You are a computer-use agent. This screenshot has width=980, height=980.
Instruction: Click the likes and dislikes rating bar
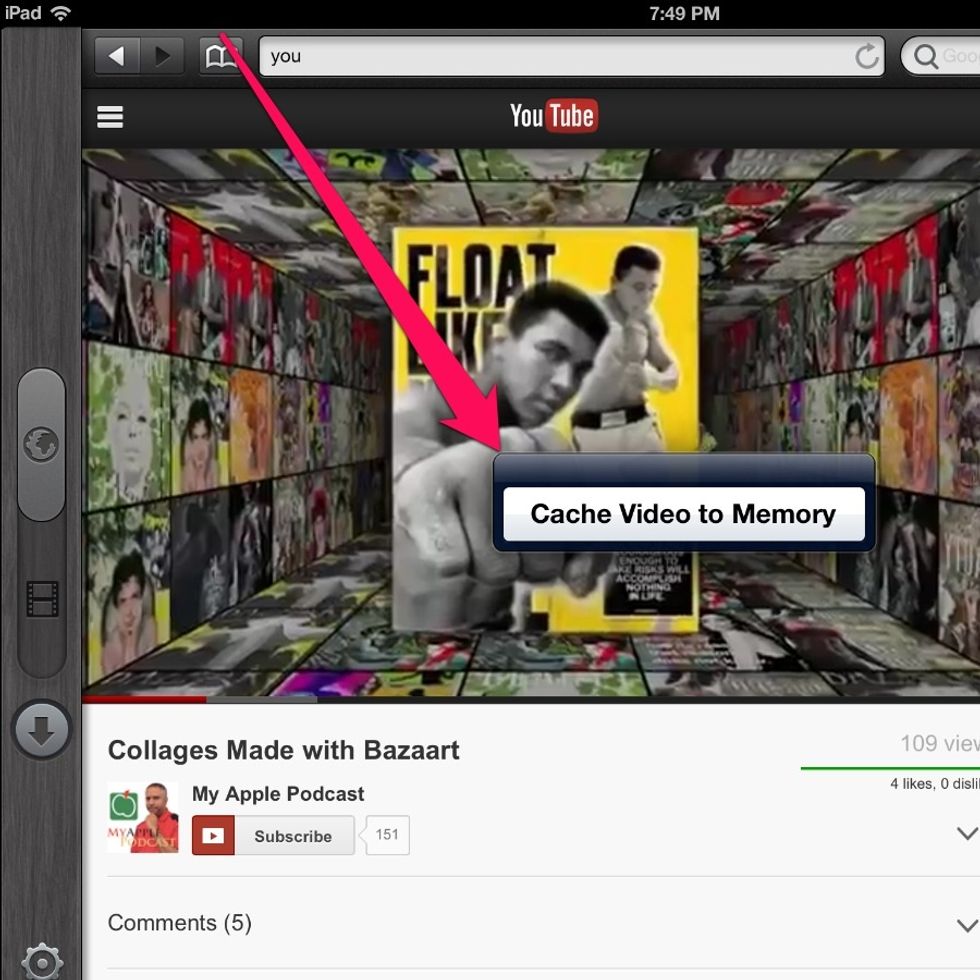point(890,768)
